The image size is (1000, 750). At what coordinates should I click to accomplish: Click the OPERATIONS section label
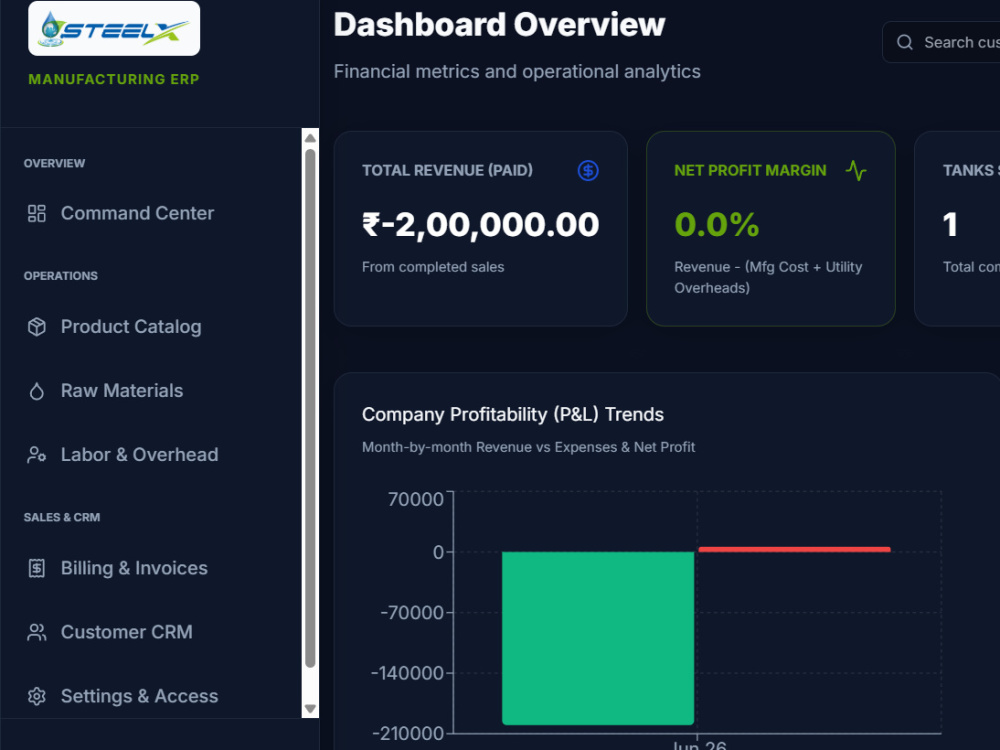61,276
